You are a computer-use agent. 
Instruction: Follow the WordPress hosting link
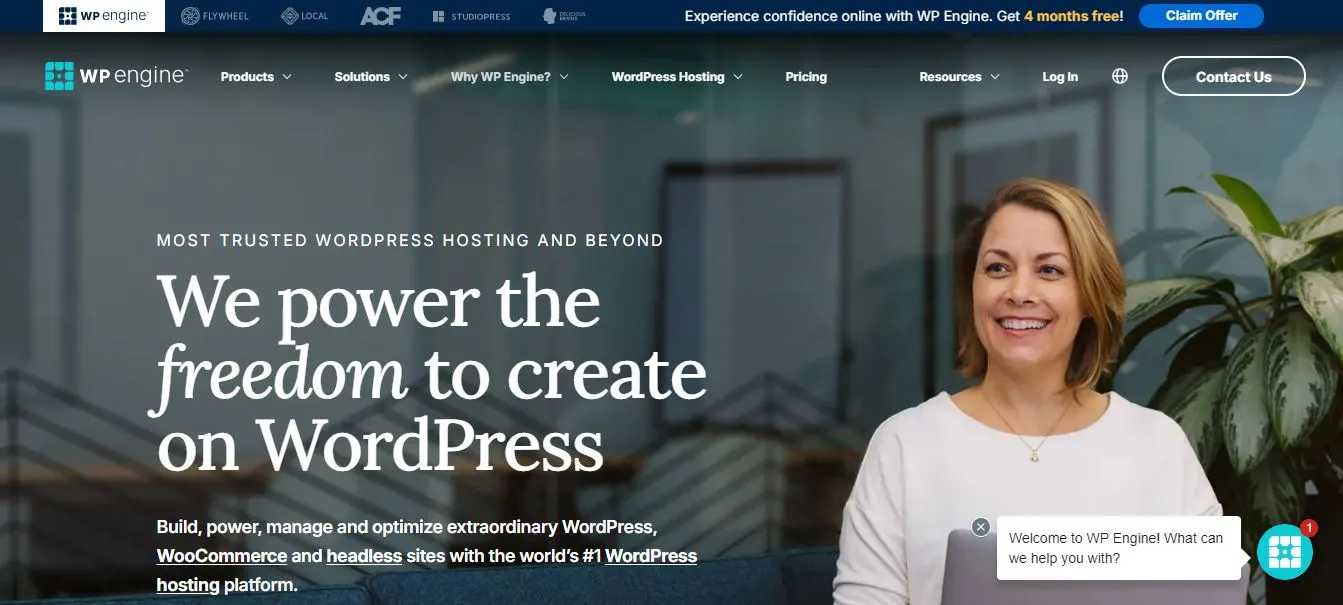click(651, 555)
